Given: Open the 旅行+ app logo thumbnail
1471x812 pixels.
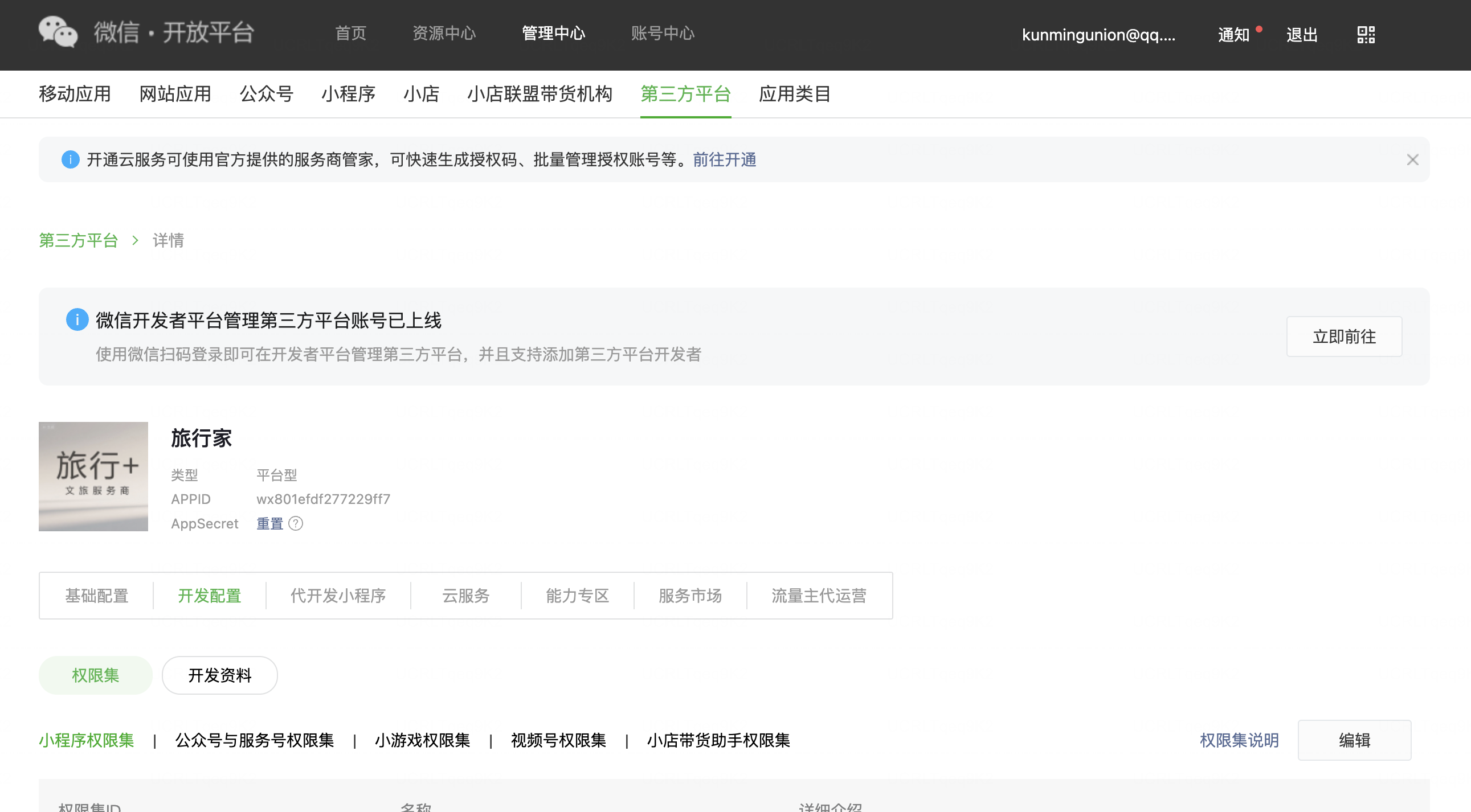Looking at the screenshot, I should (93, 476).
